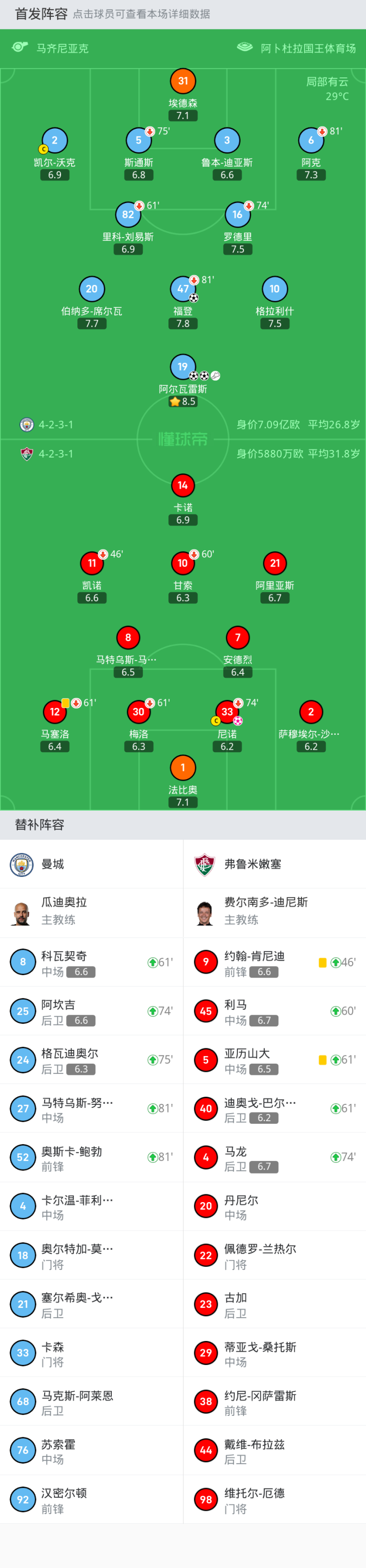
Task: Click the Manchester City crest in substitutes
Action: [x=22, y=864]
